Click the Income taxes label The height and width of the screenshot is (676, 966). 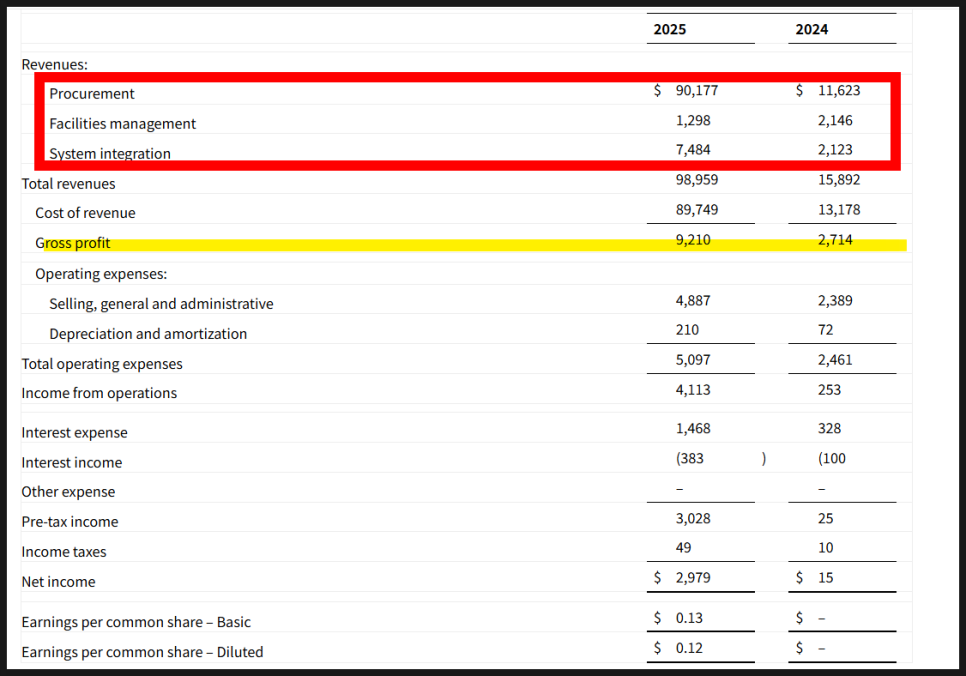[64, 552]
